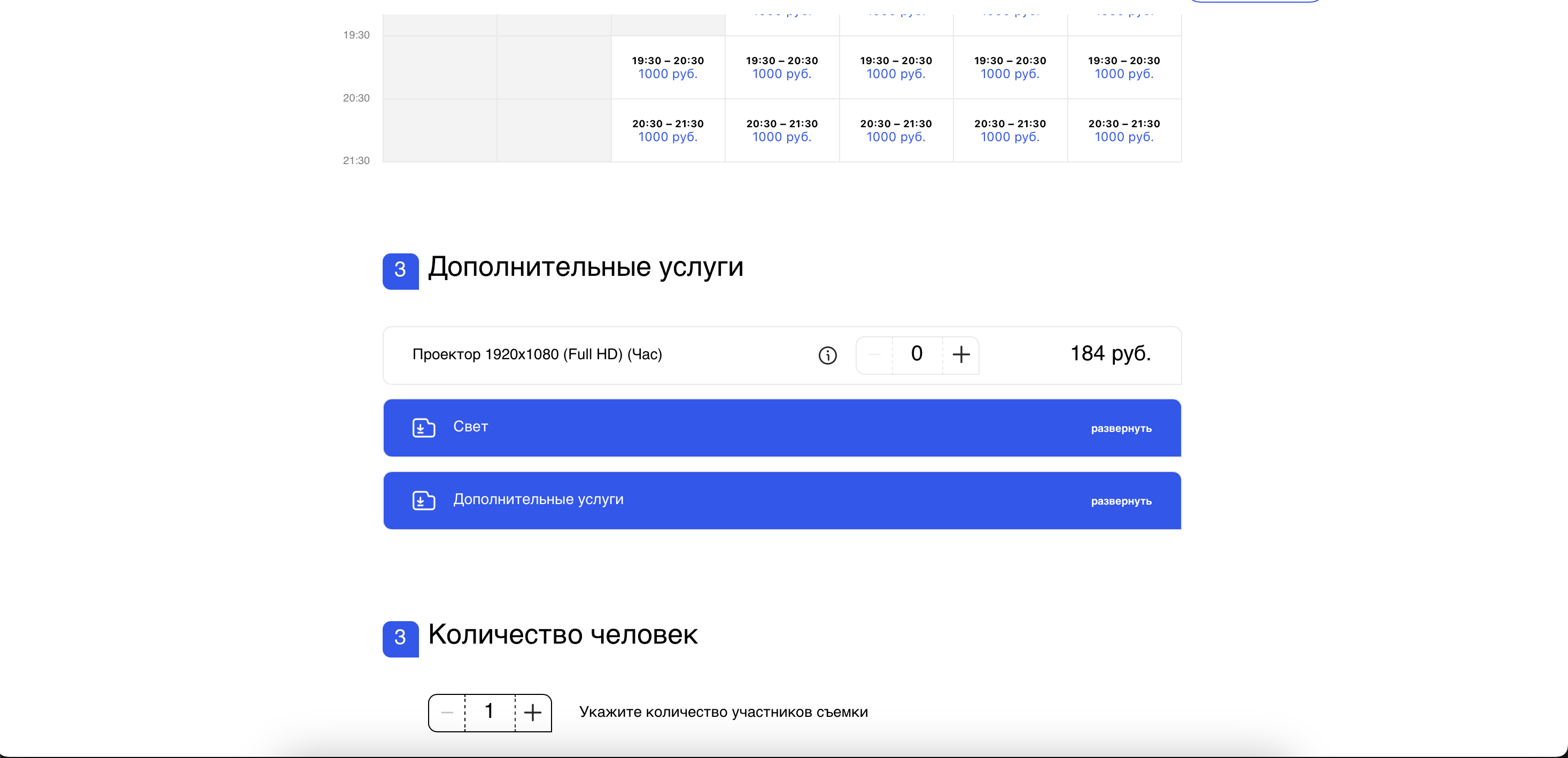
Task: Select second available 19:30 – 20:30 slot
Action: tap(781, 67)
